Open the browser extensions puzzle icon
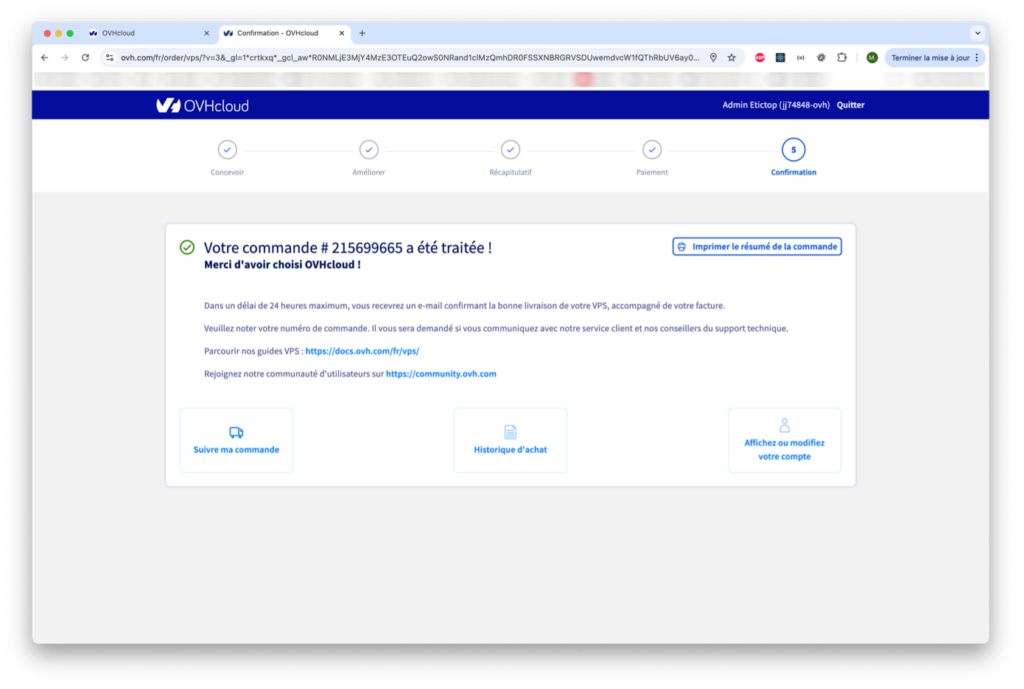Image resolution: width=1024 pixels, height=689 pixels. point(842,57)
